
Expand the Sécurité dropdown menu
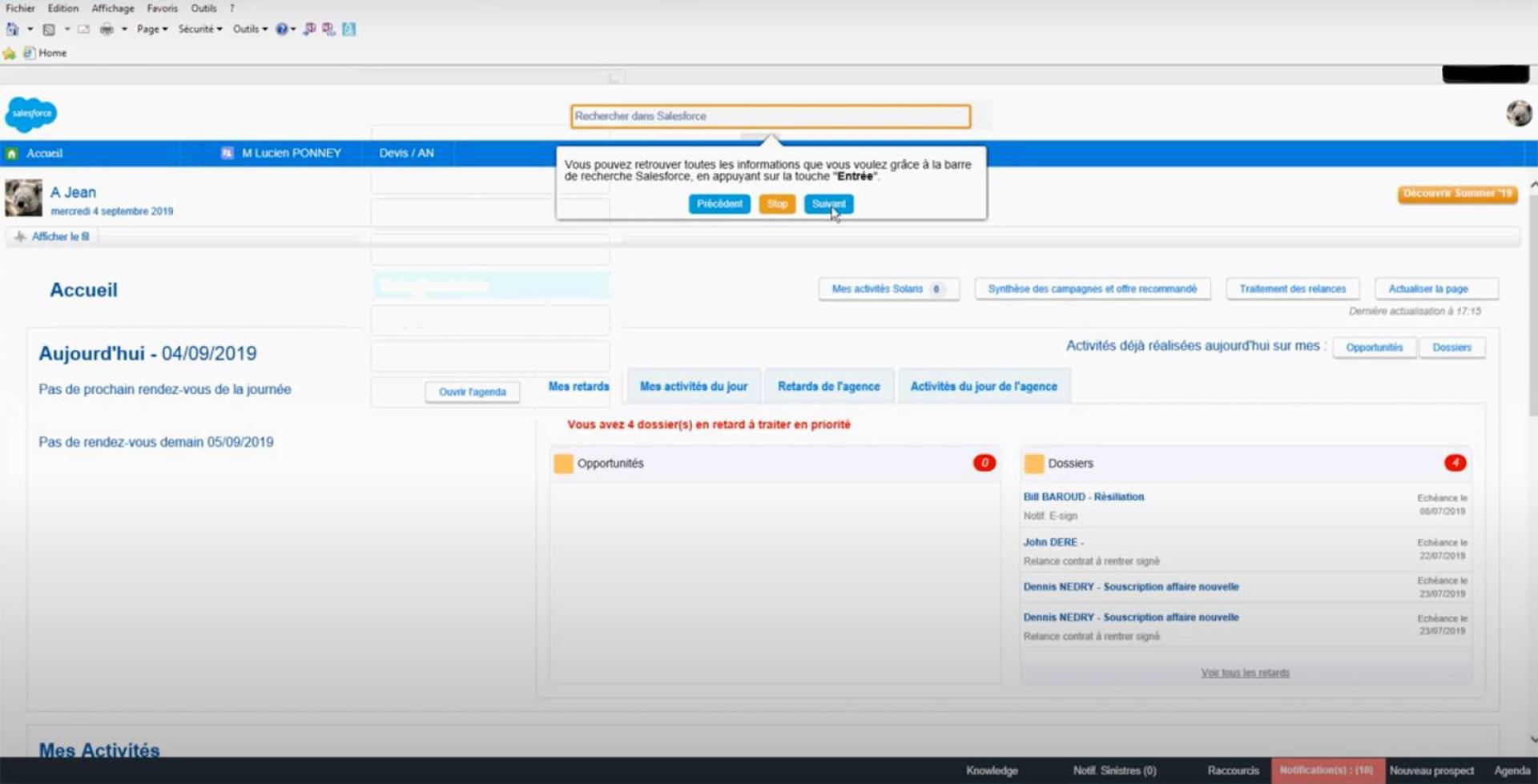[x=199, y=30]
